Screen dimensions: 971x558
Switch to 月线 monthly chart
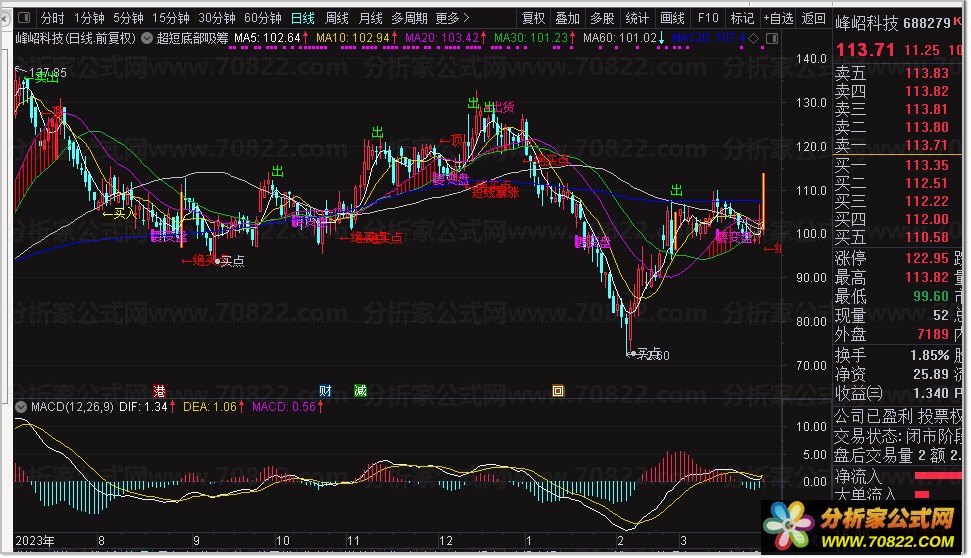pos(370,19)
